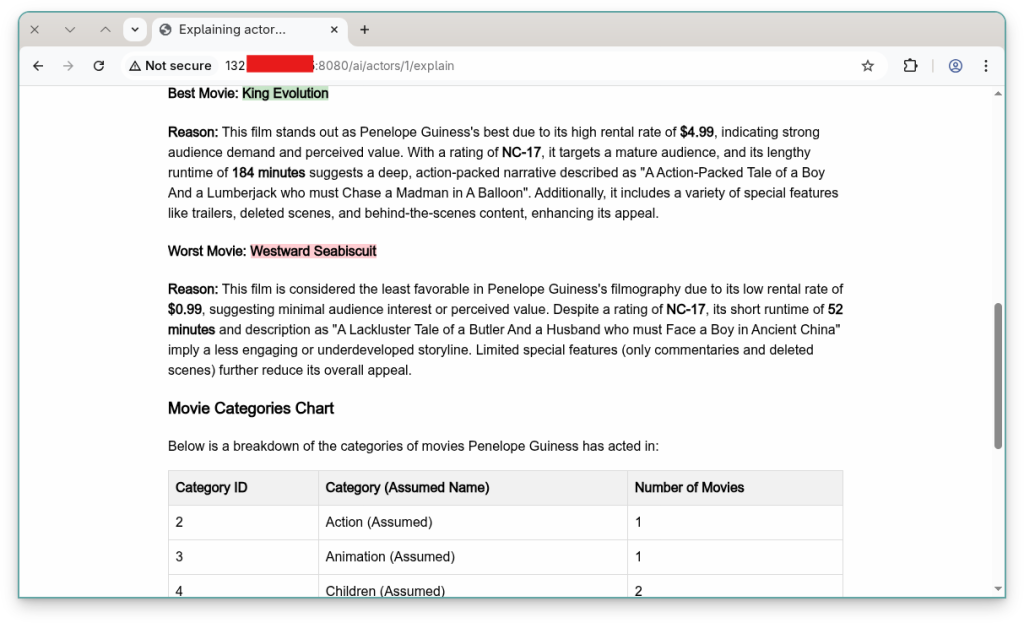The image size is (1024, 623).
Task: Click the page's vertical scrollbar thumb
Action: point(997,375)
